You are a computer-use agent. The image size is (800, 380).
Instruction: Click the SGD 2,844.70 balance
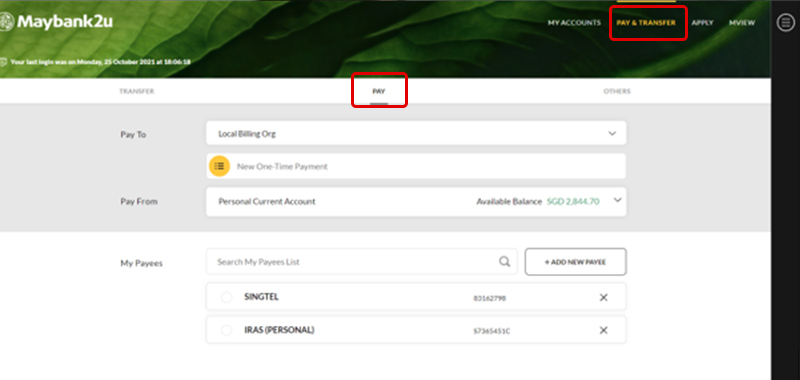(573, 201)
